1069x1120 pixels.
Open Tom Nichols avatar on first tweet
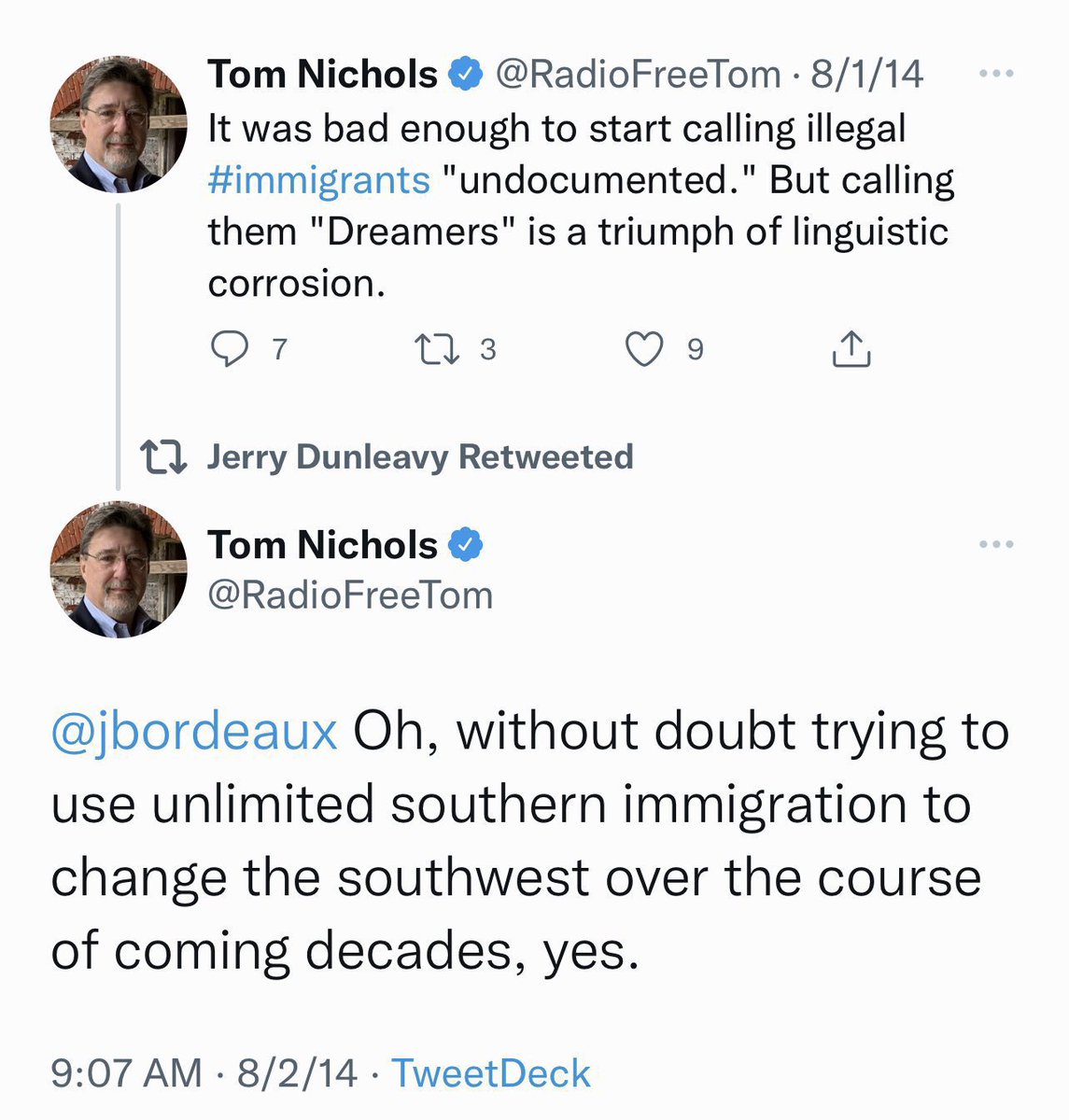(x=119, y=123)
